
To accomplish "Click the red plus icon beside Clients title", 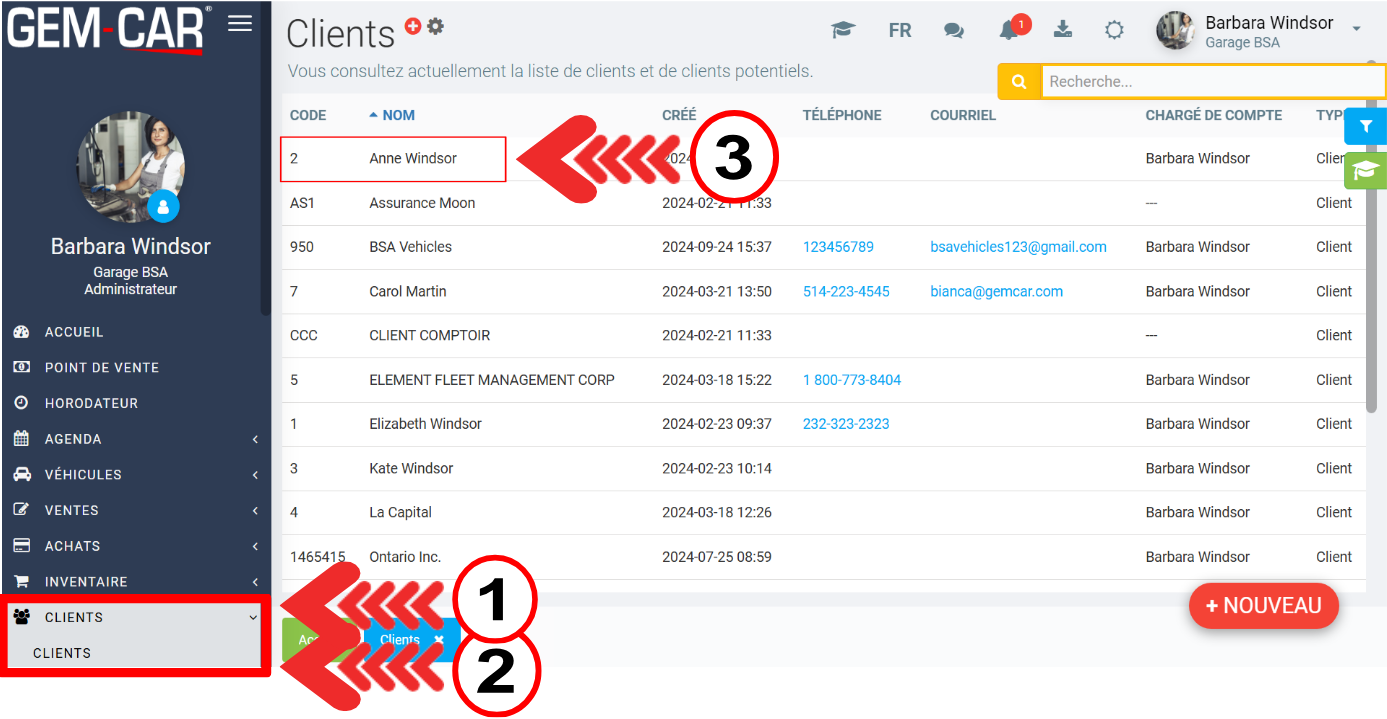I will click(x=413, y=27).
